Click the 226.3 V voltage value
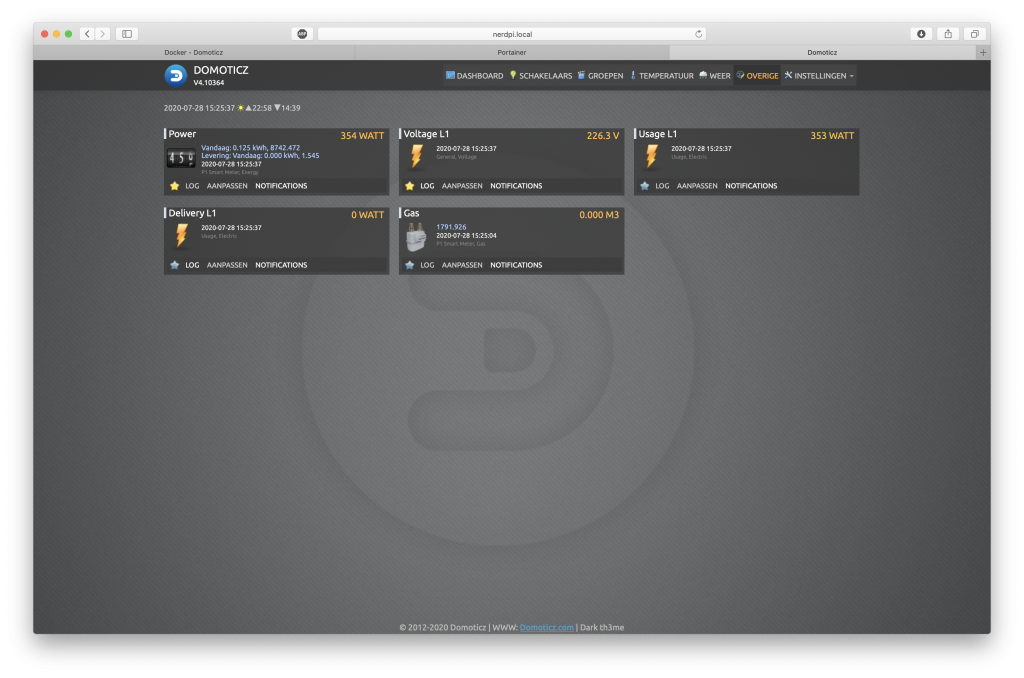The width and height of the screenshot is (1024, 678). click(x=603, y=136)
